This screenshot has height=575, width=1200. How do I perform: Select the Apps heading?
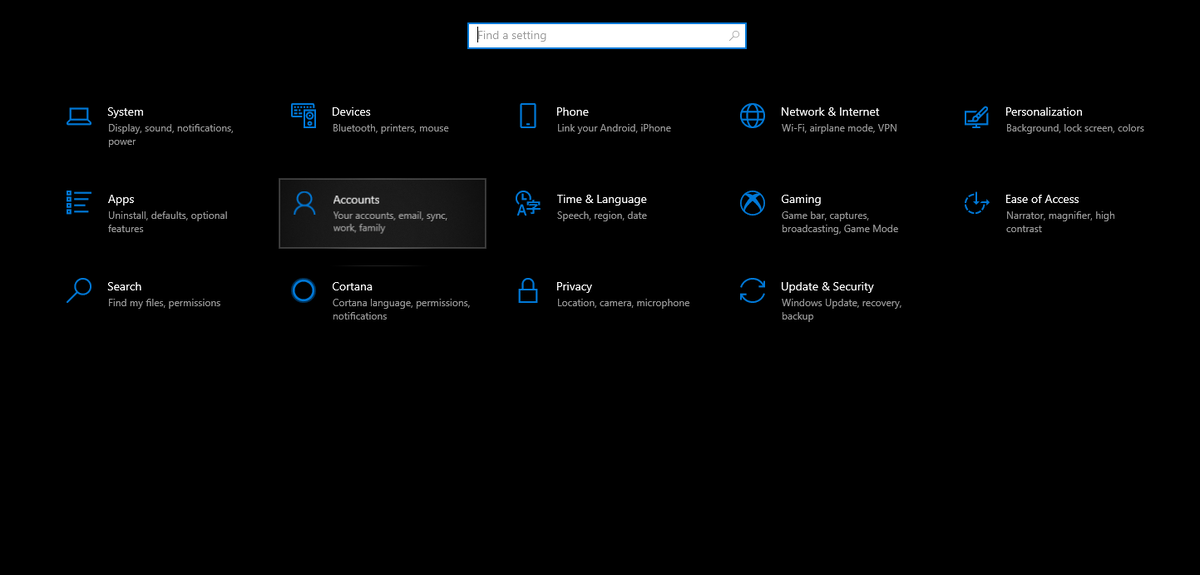(x=121, y=199)
